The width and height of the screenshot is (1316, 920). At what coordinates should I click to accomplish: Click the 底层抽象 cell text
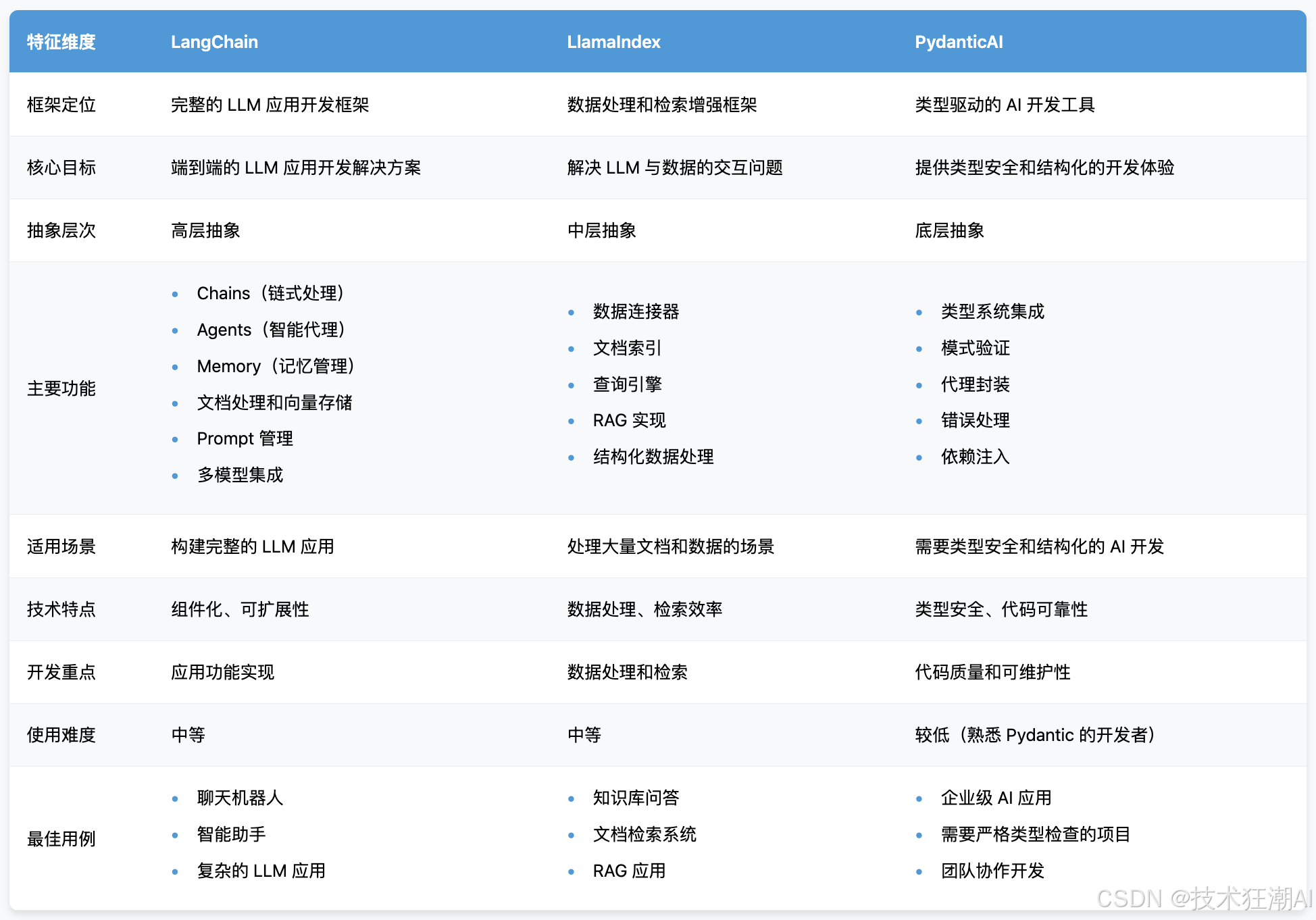(x=948, y=230)
